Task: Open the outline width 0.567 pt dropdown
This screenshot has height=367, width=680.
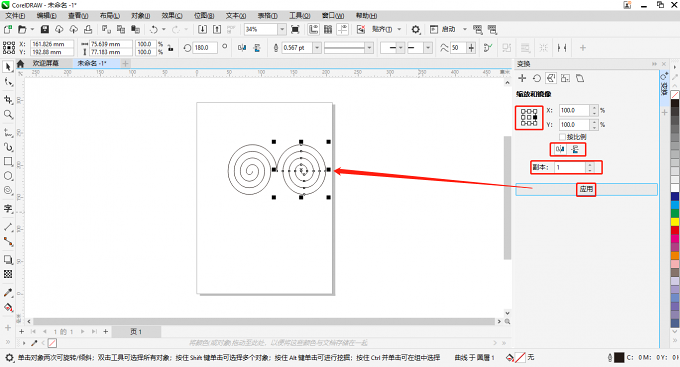Action: (317, 48)
